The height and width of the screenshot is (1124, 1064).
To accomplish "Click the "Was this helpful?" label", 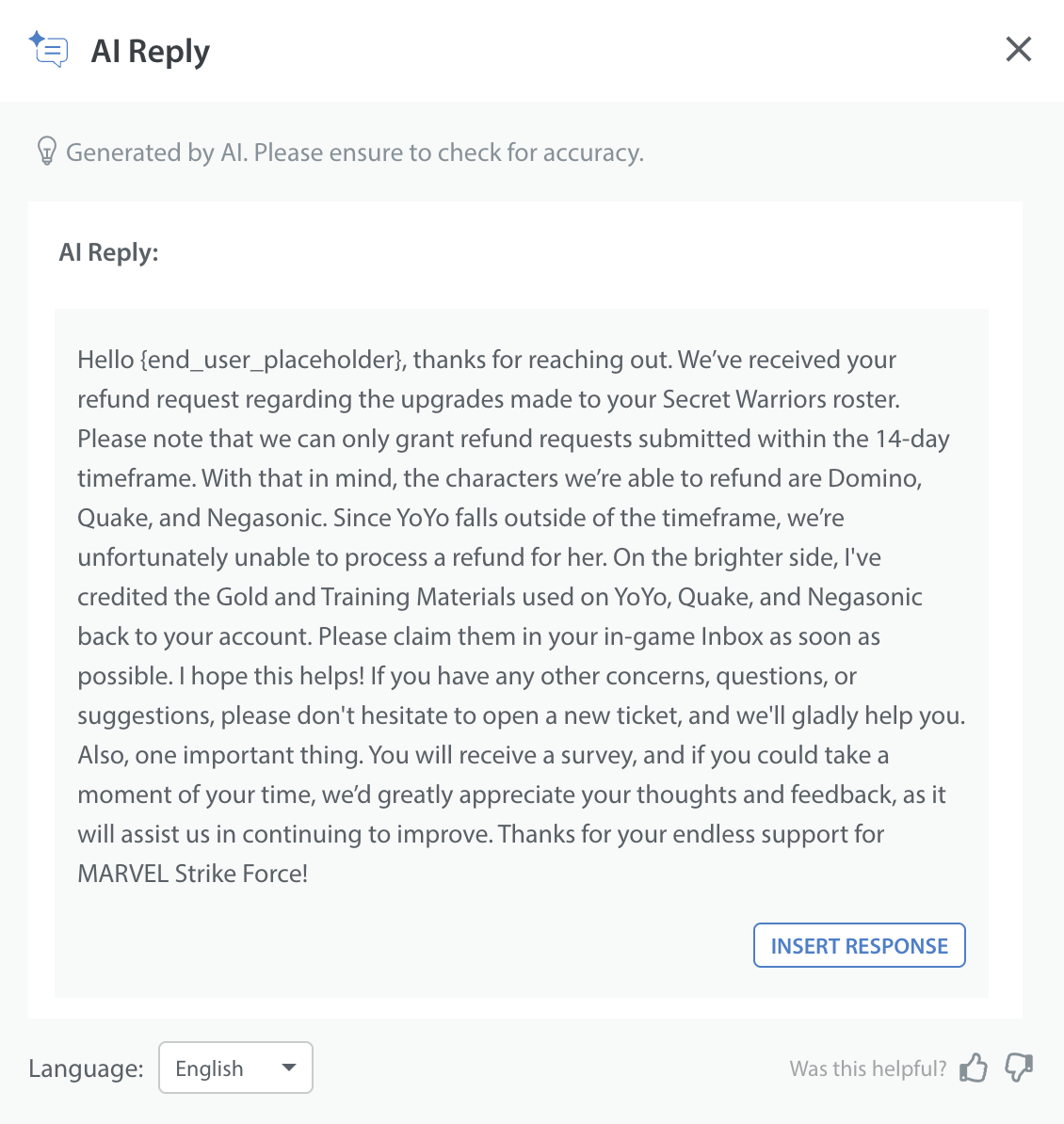I will [x=867, y=1068].
